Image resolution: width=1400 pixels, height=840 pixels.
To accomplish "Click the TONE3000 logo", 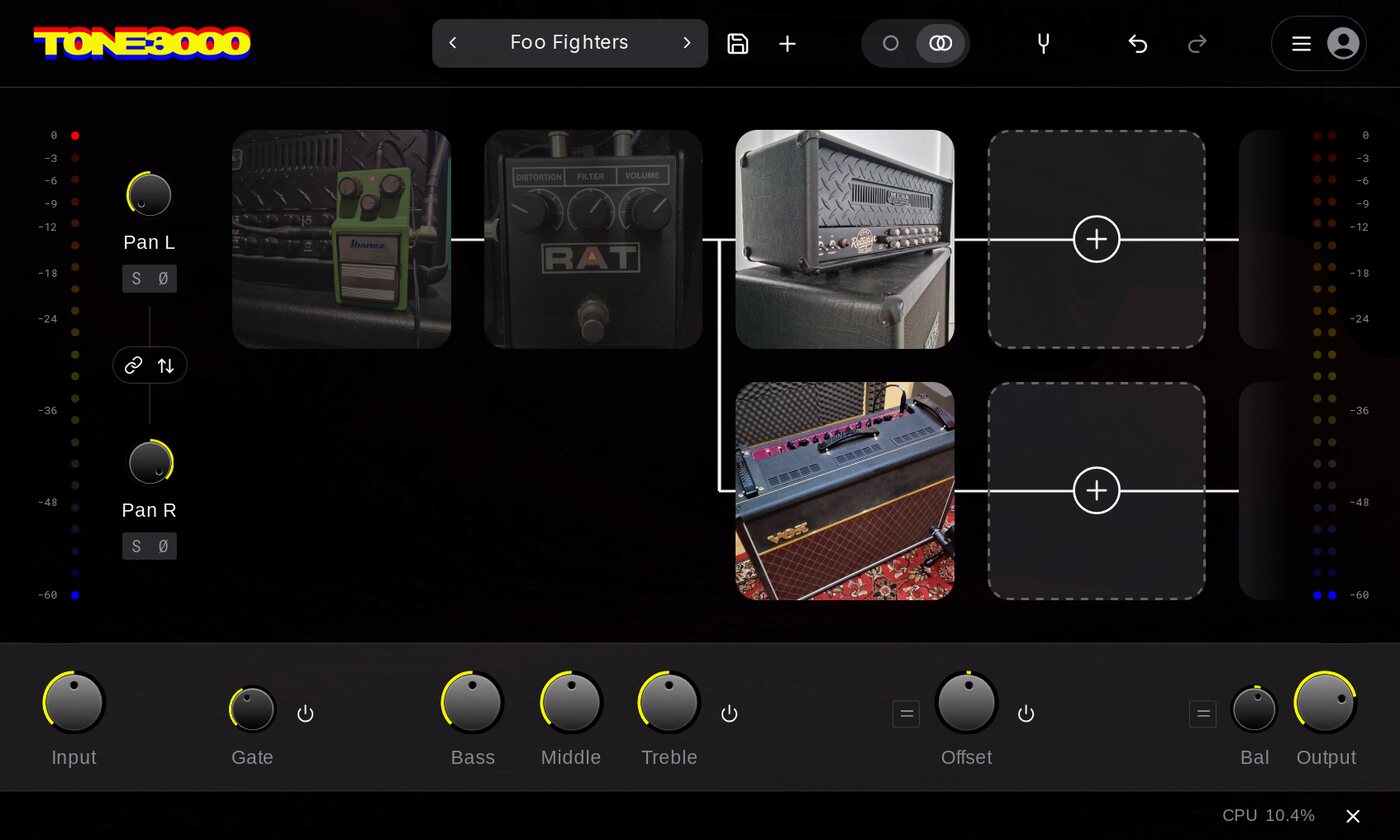I will tap(142, 43).
